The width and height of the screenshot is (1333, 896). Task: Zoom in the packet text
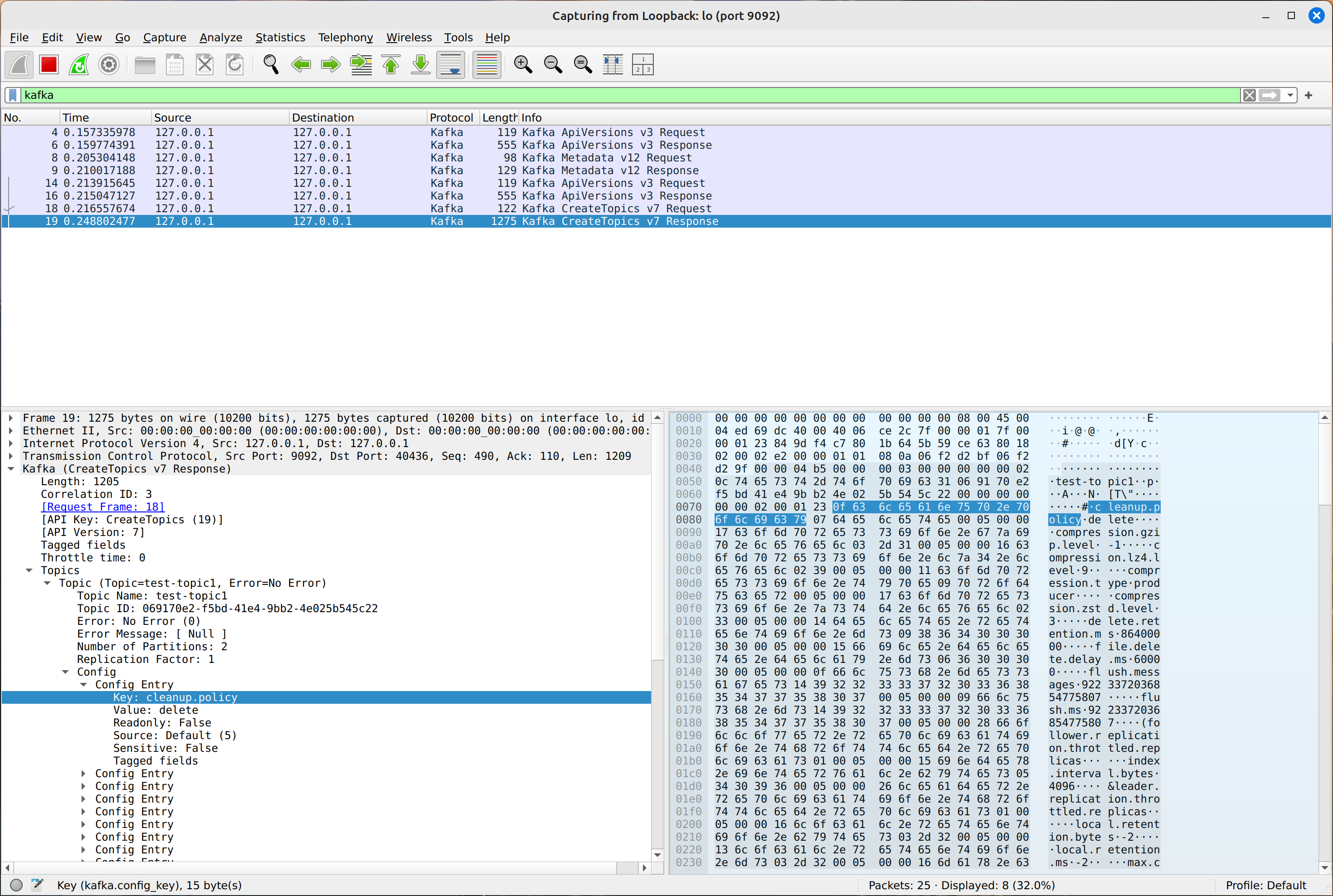[523, 64]
